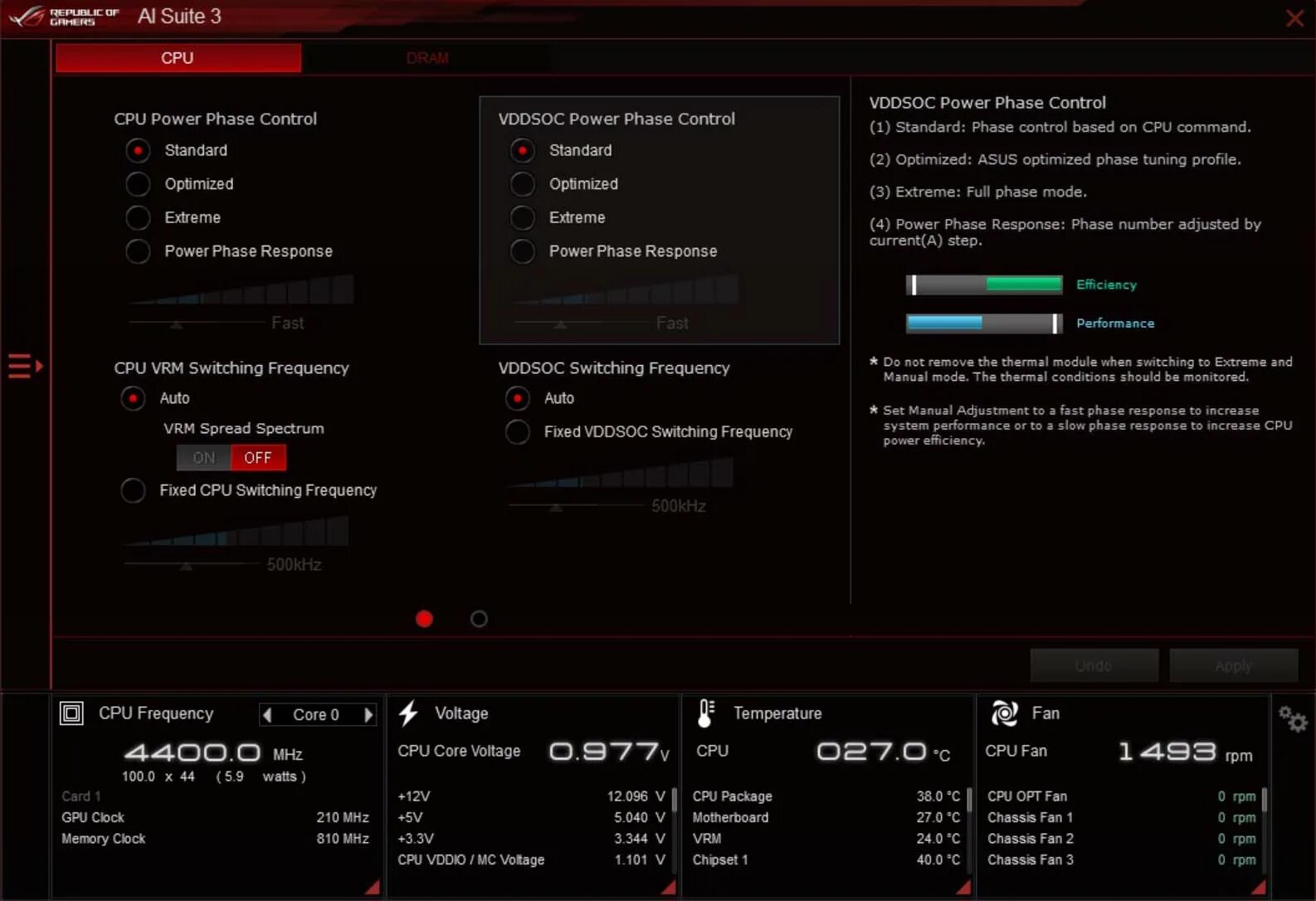Select Fixed CPU Switching Frequency option
The width and height of the screenshot is (1316, 901).
tap(133, 490)
